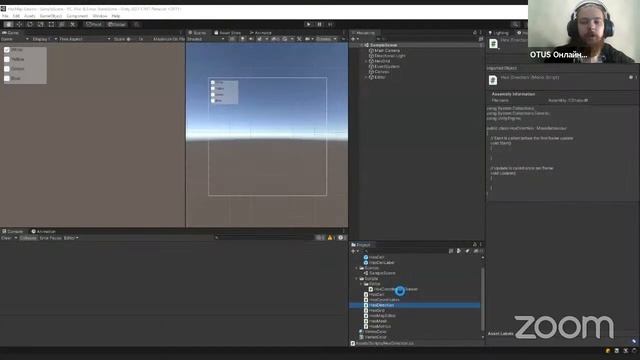Open the Shaded draw mode dropdown
This screenshot has height=360, width=640.
coord(206,39)
